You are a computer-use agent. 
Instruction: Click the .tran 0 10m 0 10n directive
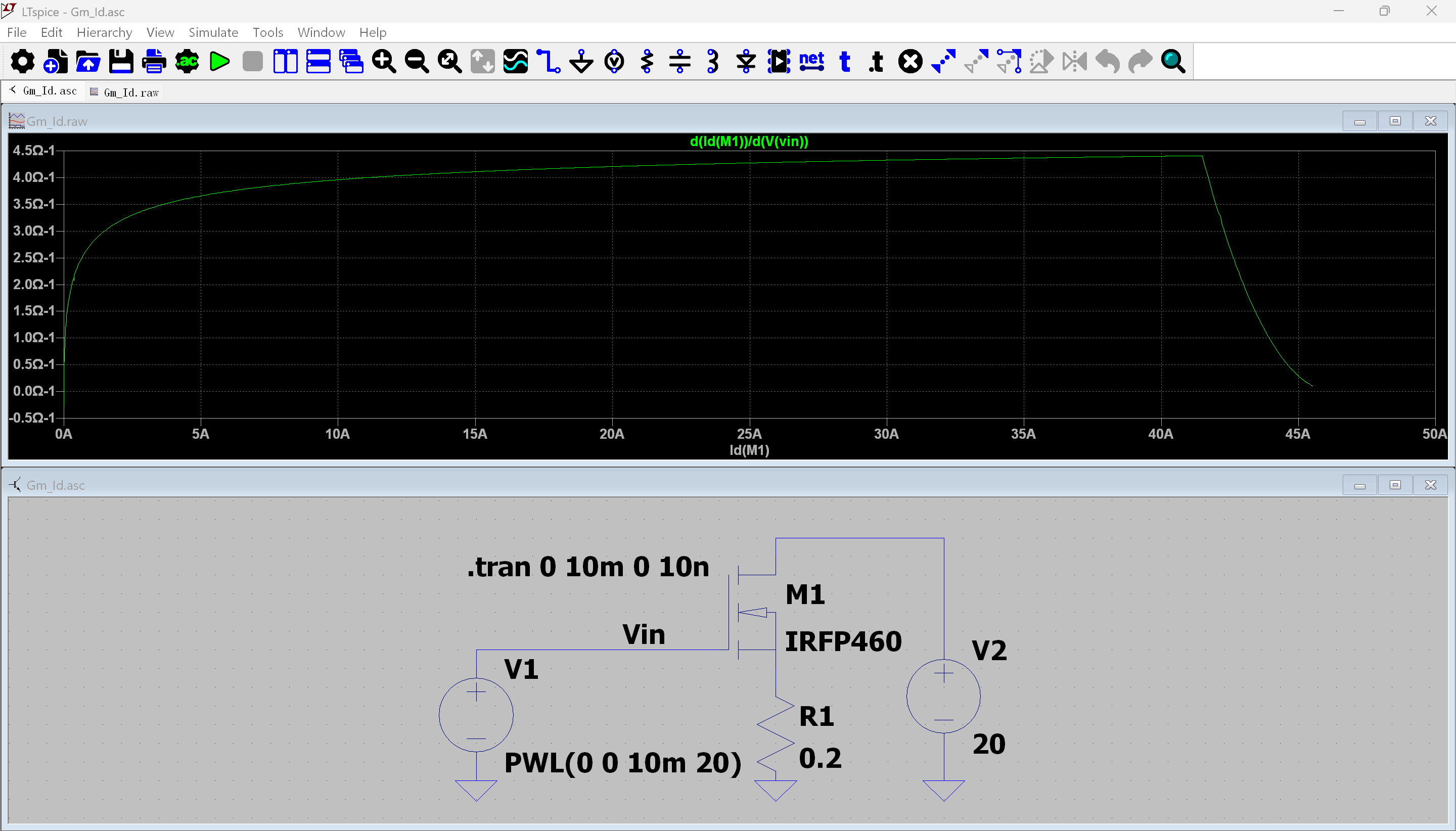tap(588, 567)
